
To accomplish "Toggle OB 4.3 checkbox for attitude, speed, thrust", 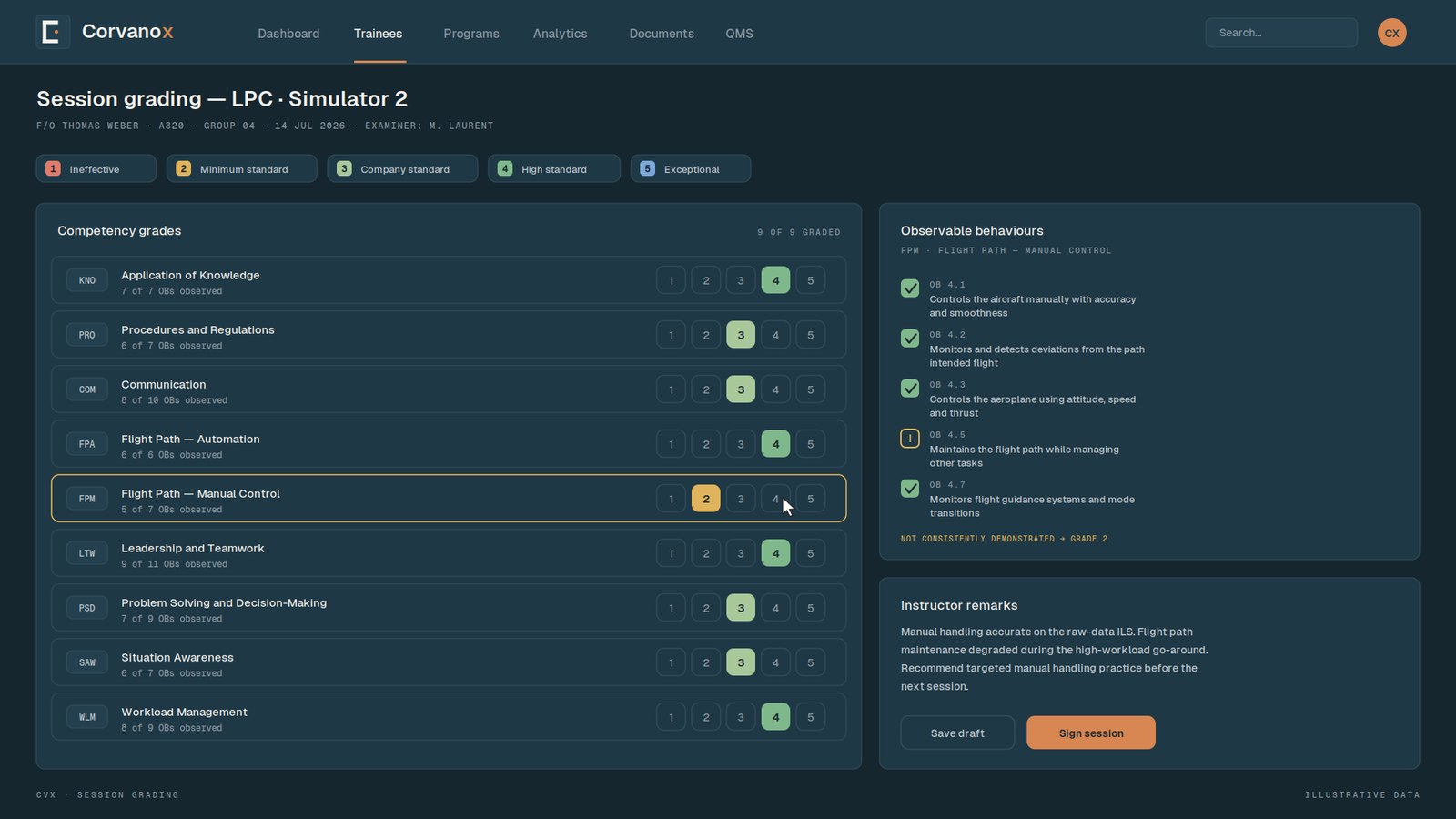I will tap(910, 389).
